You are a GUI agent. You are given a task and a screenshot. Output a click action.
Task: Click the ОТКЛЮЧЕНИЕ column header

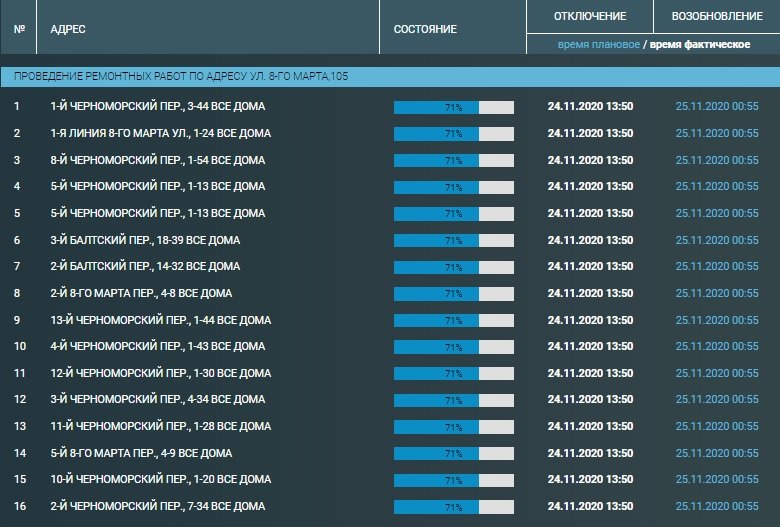pos(589,16)
